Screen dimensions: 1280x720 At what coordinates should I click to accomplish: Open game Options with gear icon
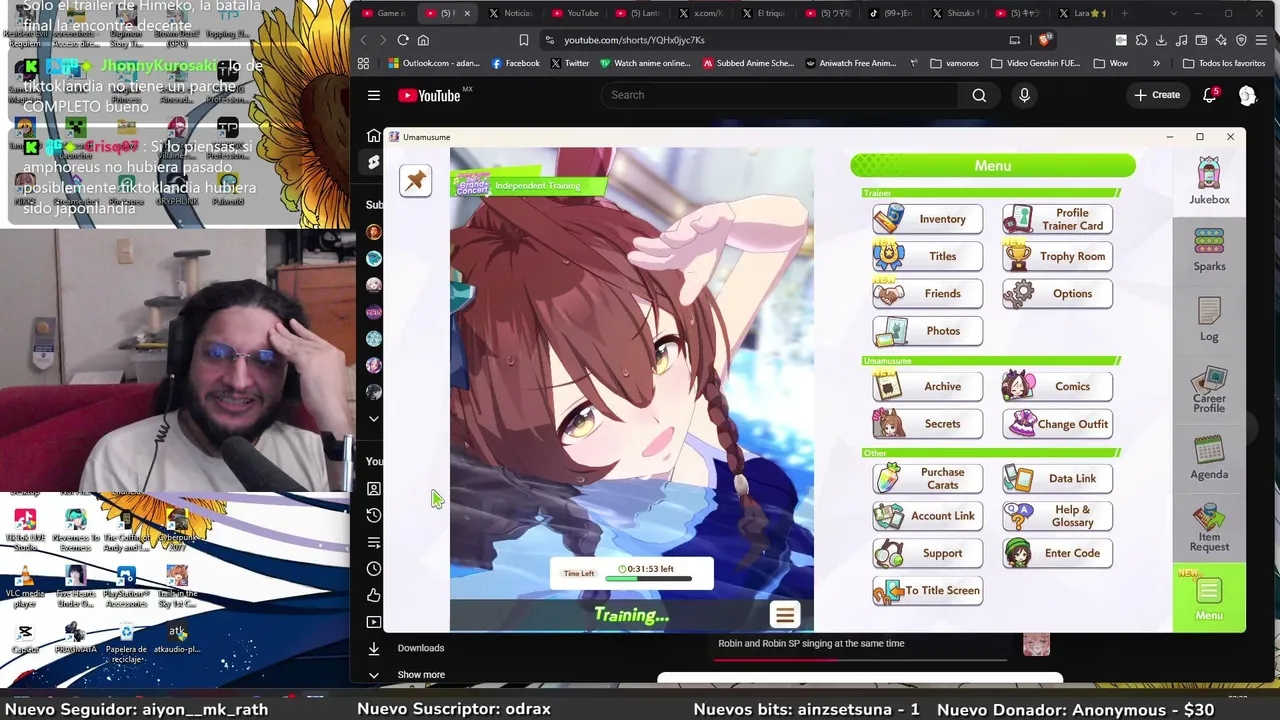click(x=1057, y=293)
